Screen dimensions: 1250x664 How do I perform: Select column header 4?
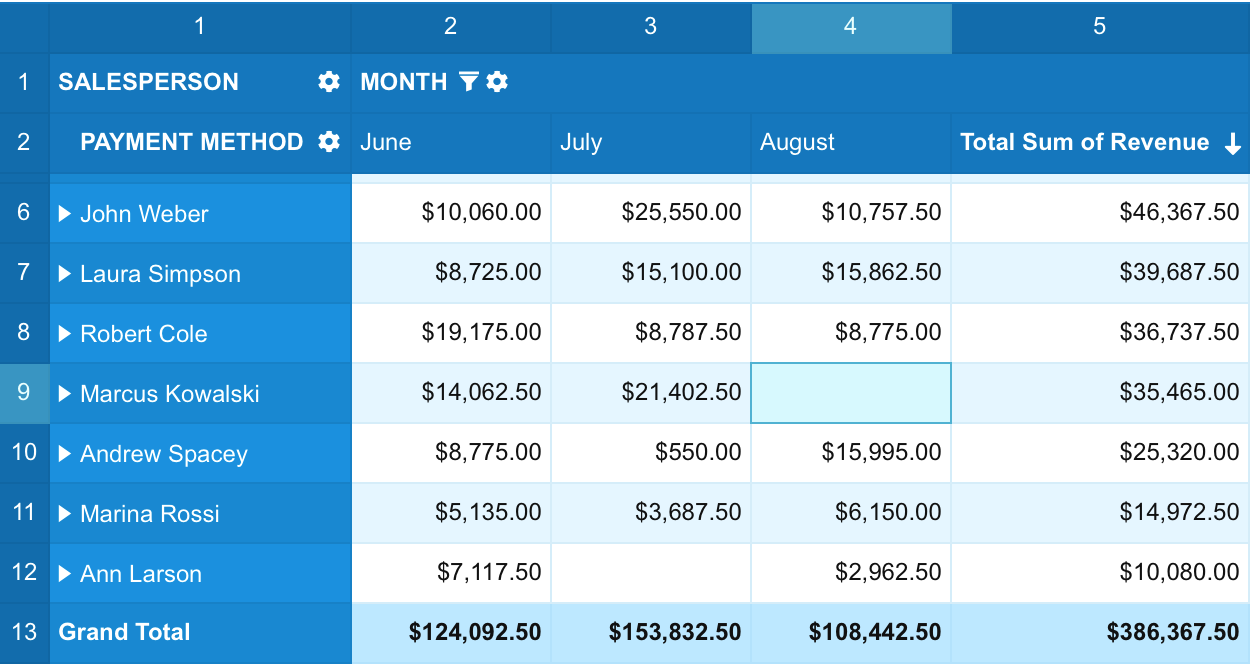click(851, 28)
